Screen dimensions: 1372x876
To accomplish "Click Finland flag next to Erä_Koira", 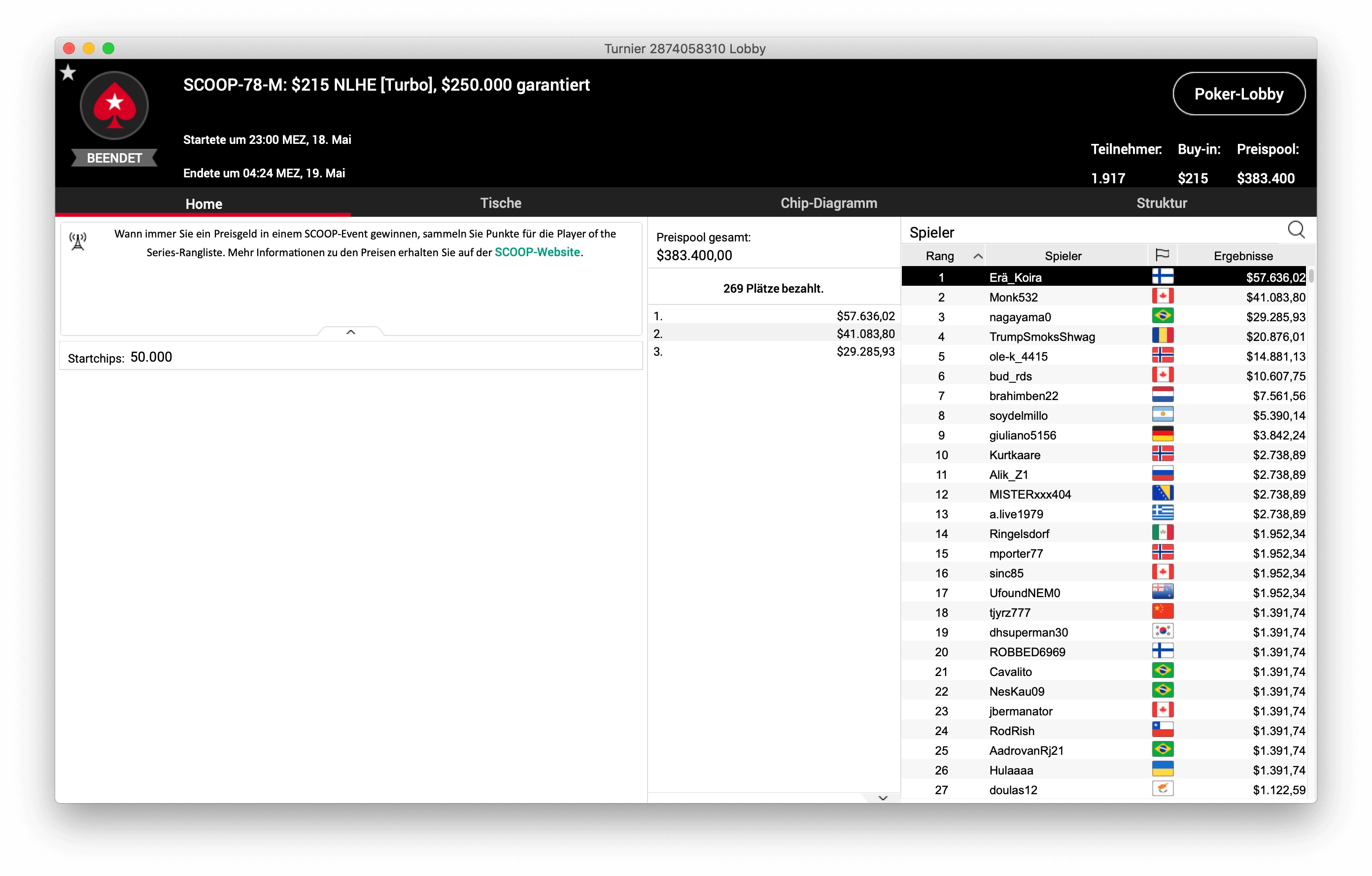I will coord(1163,277).
